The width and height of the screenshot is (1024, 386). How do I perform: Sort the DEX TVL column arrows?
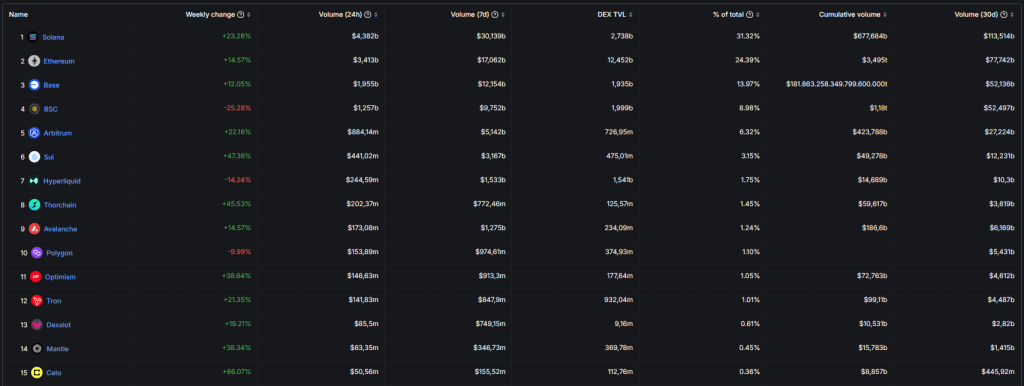631,14
